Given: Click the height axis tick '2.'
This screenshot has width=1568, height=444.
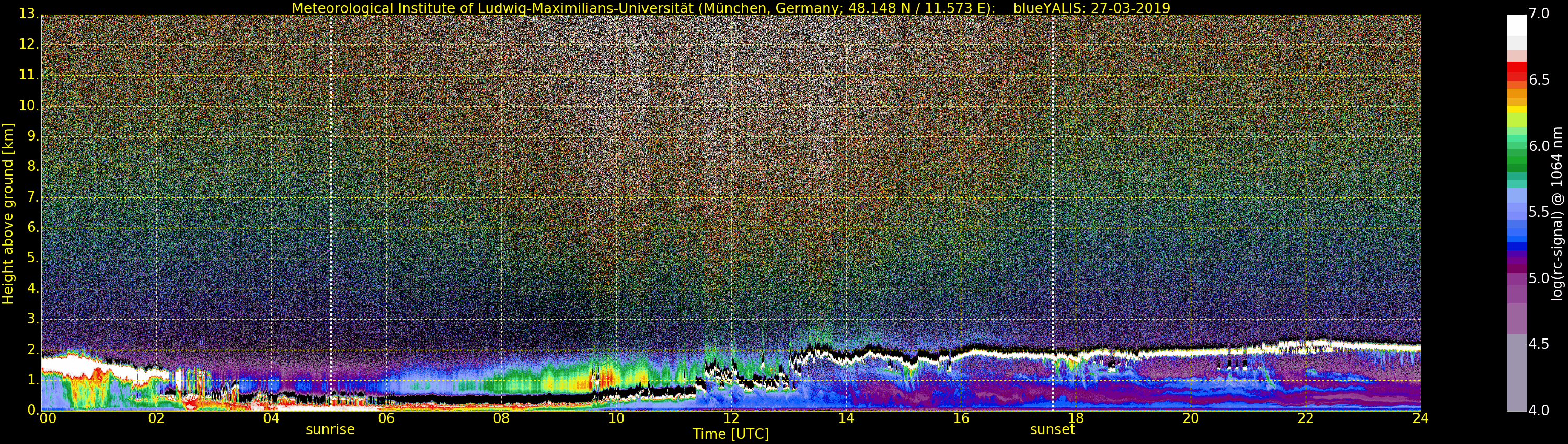Looking at the screenshot, I should 33,350.
